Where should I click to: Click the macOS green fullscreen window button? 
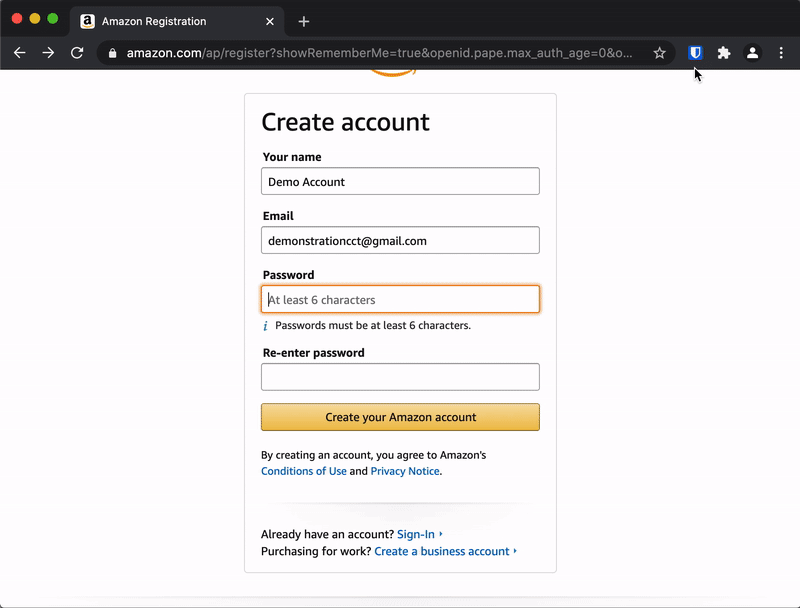[x=53, y=19]
